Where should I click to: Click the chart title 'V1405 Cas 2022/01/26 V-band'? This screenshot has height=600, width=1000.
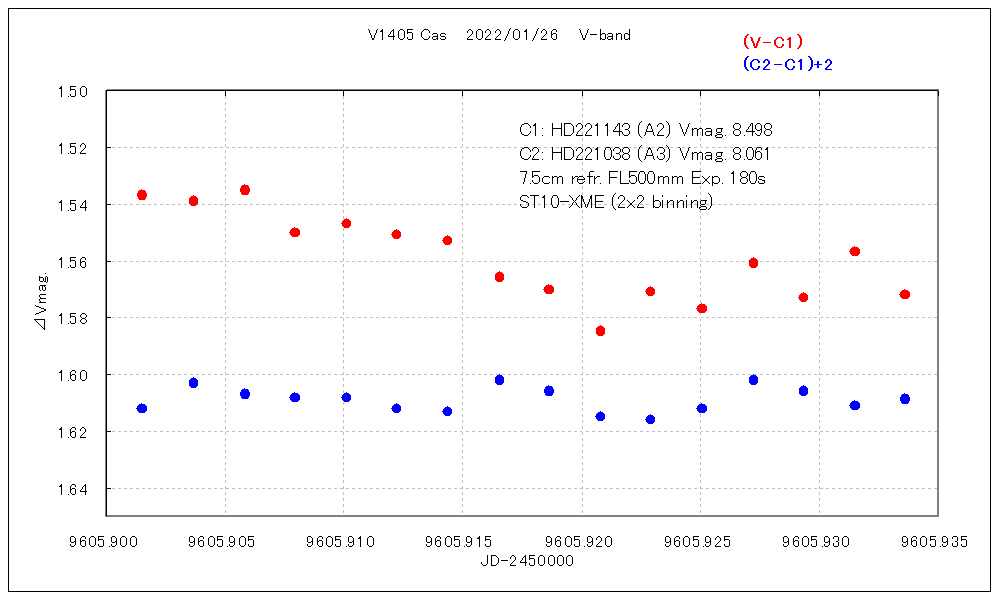pos(499,35)
